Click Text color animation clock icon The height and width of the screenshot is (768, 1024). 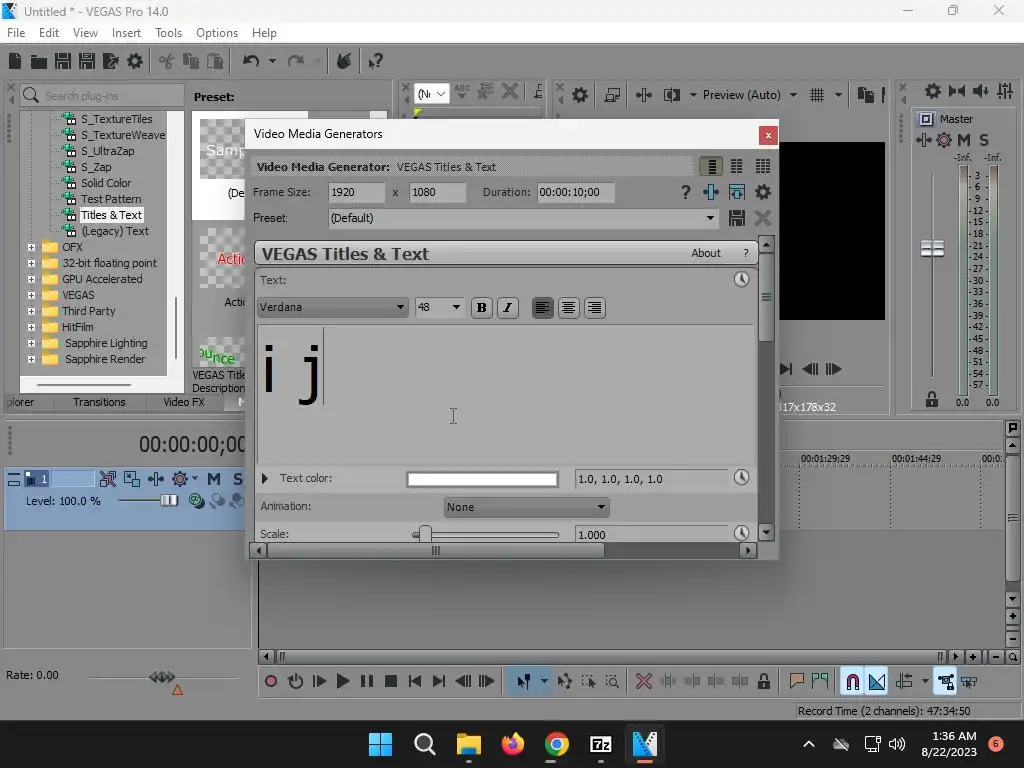(x=741, y=477)
